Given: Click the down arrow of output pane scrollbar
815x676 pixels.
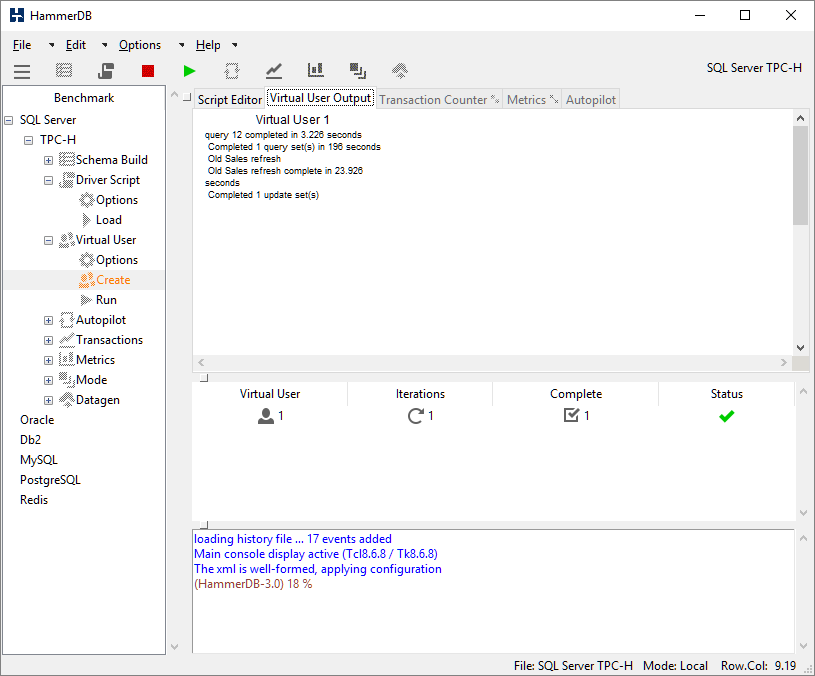Looking at the screenshot, I should click(800, 348).
